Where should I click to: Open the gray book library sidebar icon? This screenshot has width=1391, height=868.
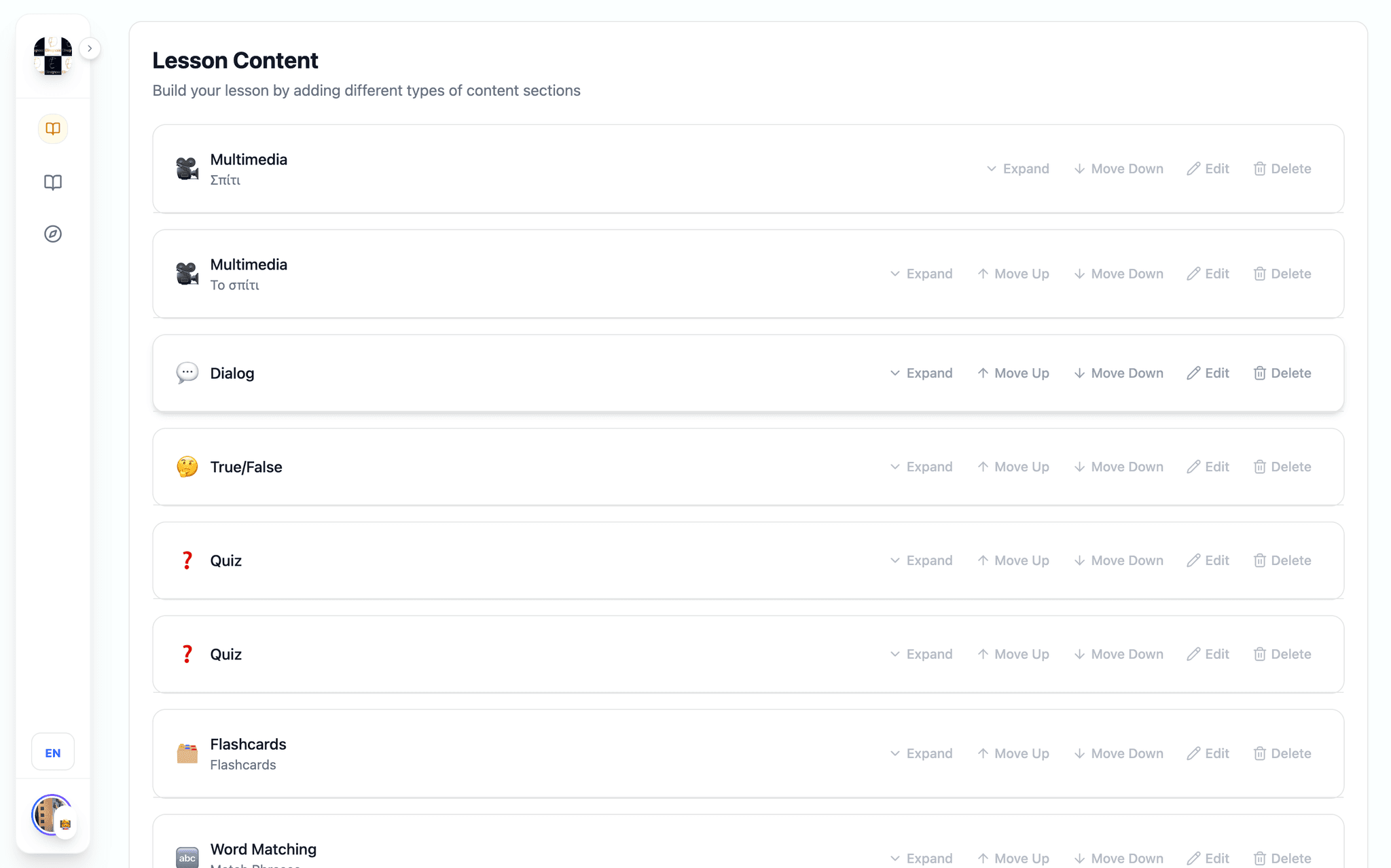tap(53, 182)
